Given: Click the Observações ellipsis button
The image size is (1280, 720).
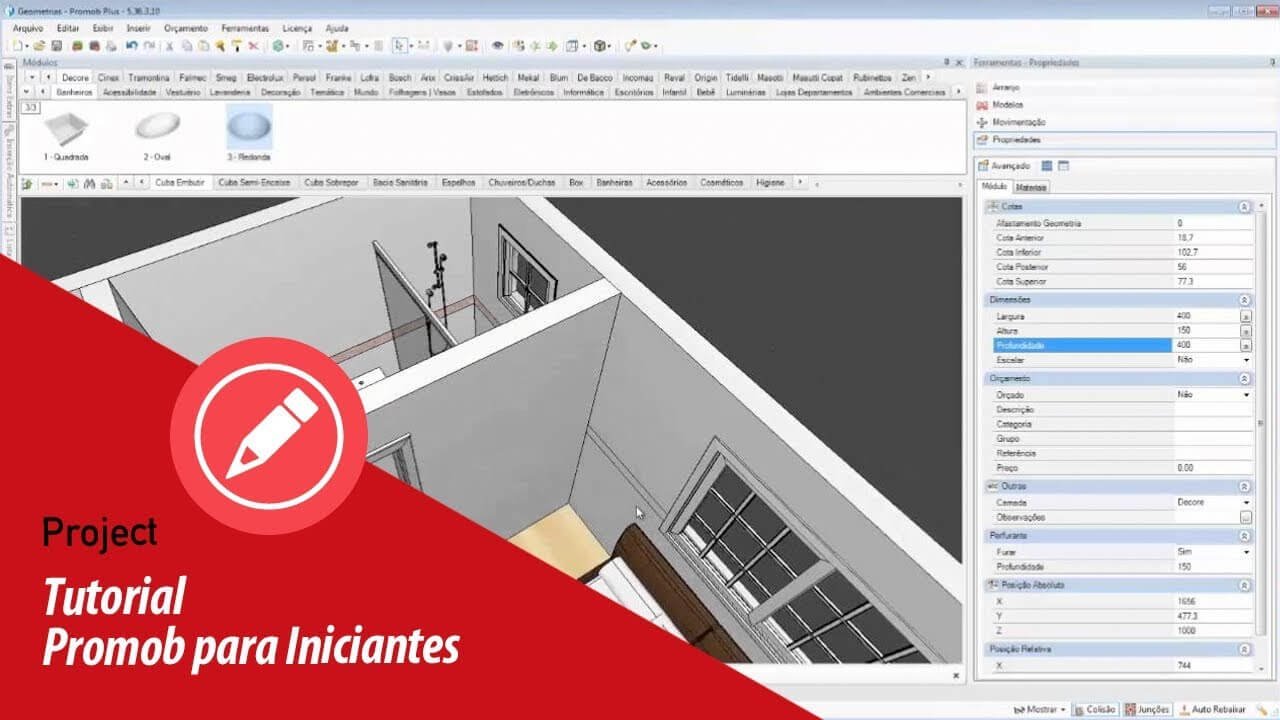Looking at the screenshot, I should pyautogui.click(x=1246, y=518).
